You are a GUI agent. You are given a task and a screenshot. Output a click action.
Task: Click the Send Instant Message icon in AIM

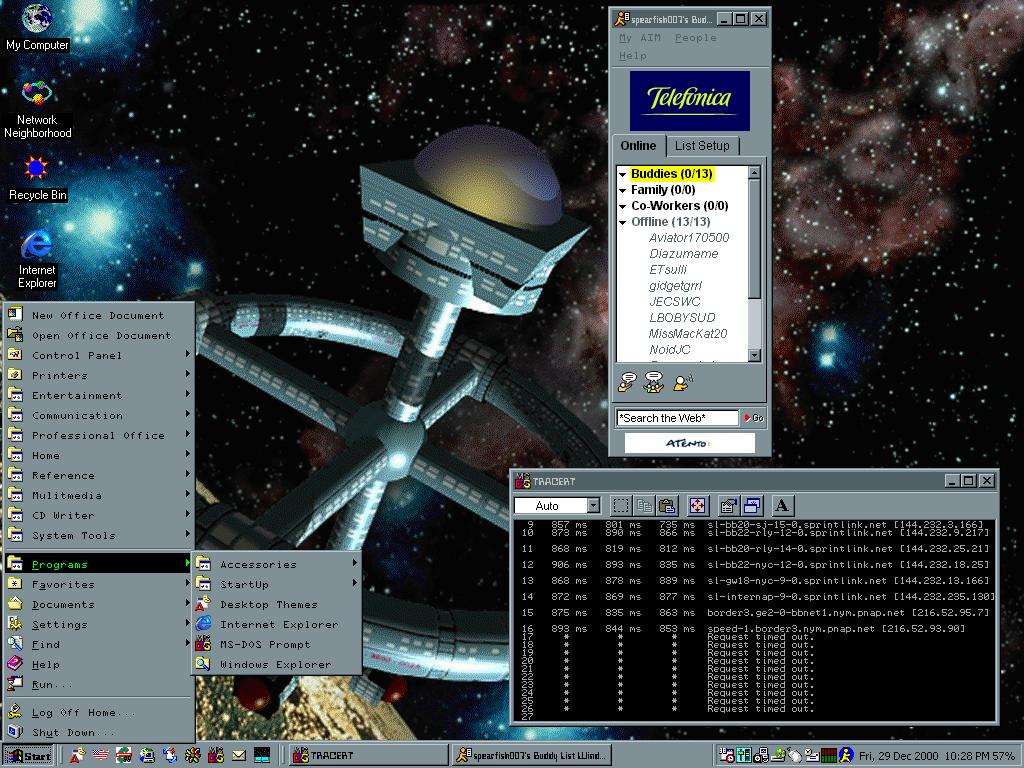[x=626, y=381]
